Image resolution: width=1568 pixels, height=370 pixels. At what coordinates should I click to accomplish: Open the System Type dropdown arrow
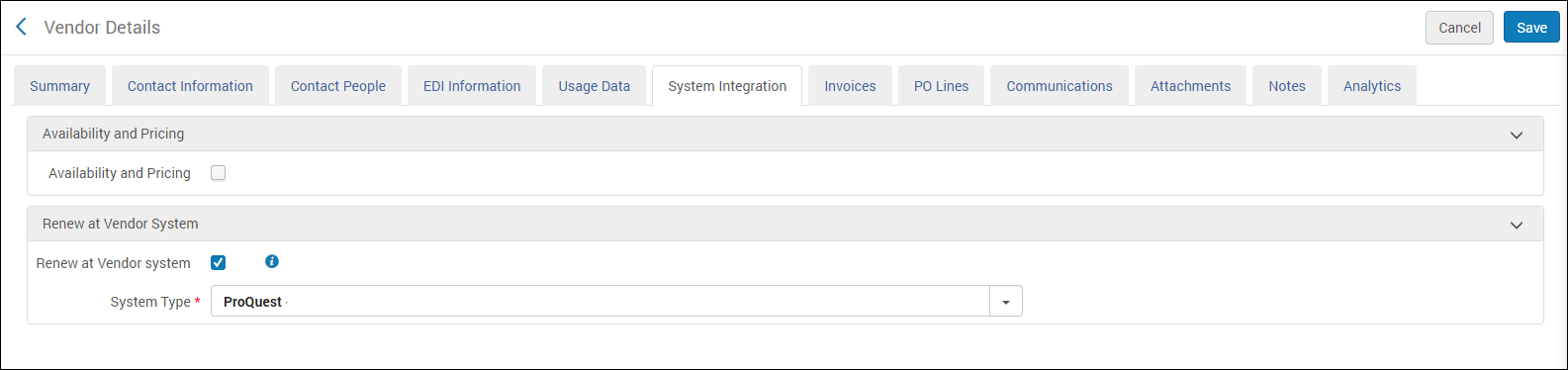(1006, 302)
